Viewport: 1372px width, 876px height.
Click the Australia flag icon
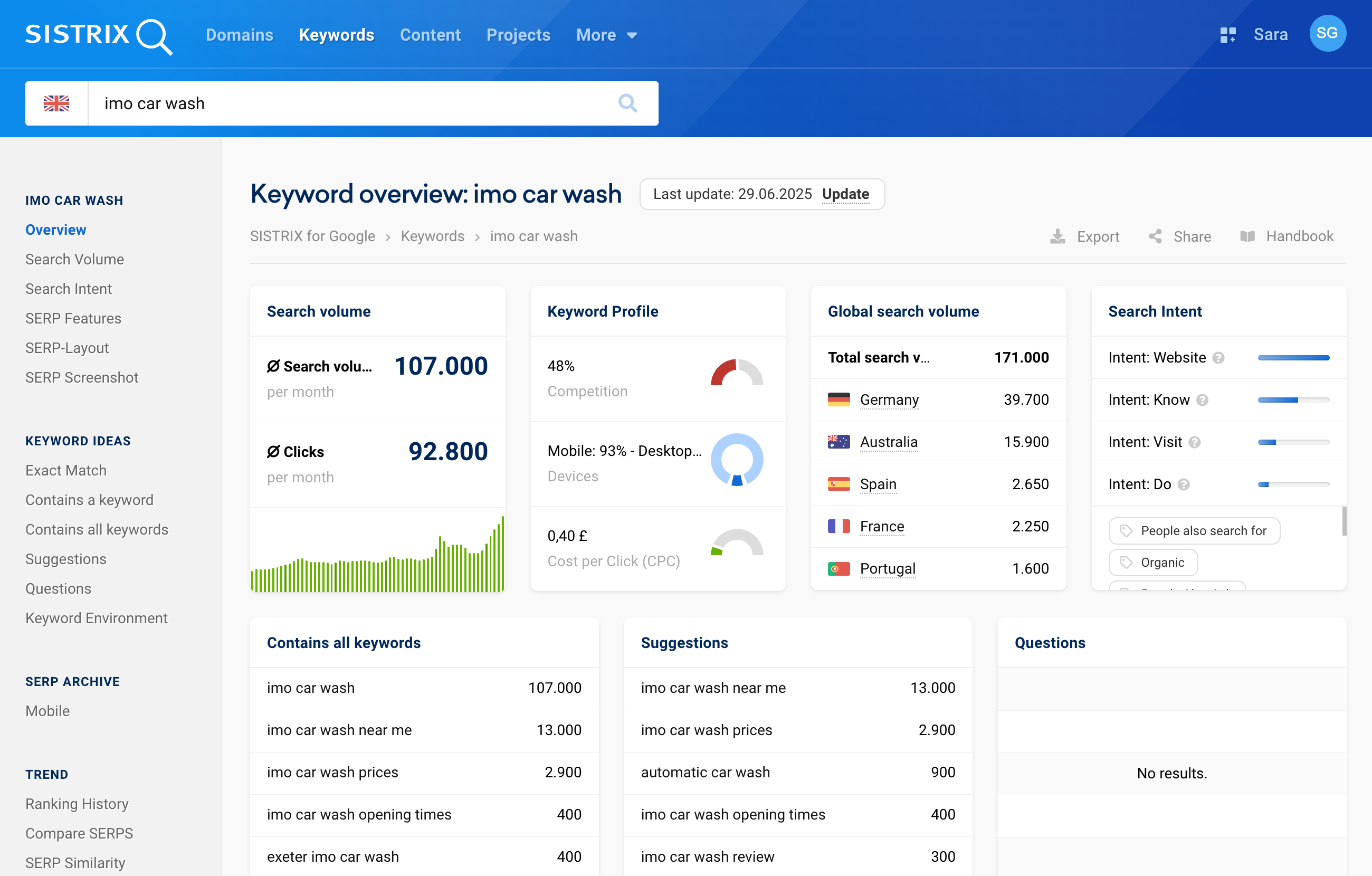pos(838,442)
